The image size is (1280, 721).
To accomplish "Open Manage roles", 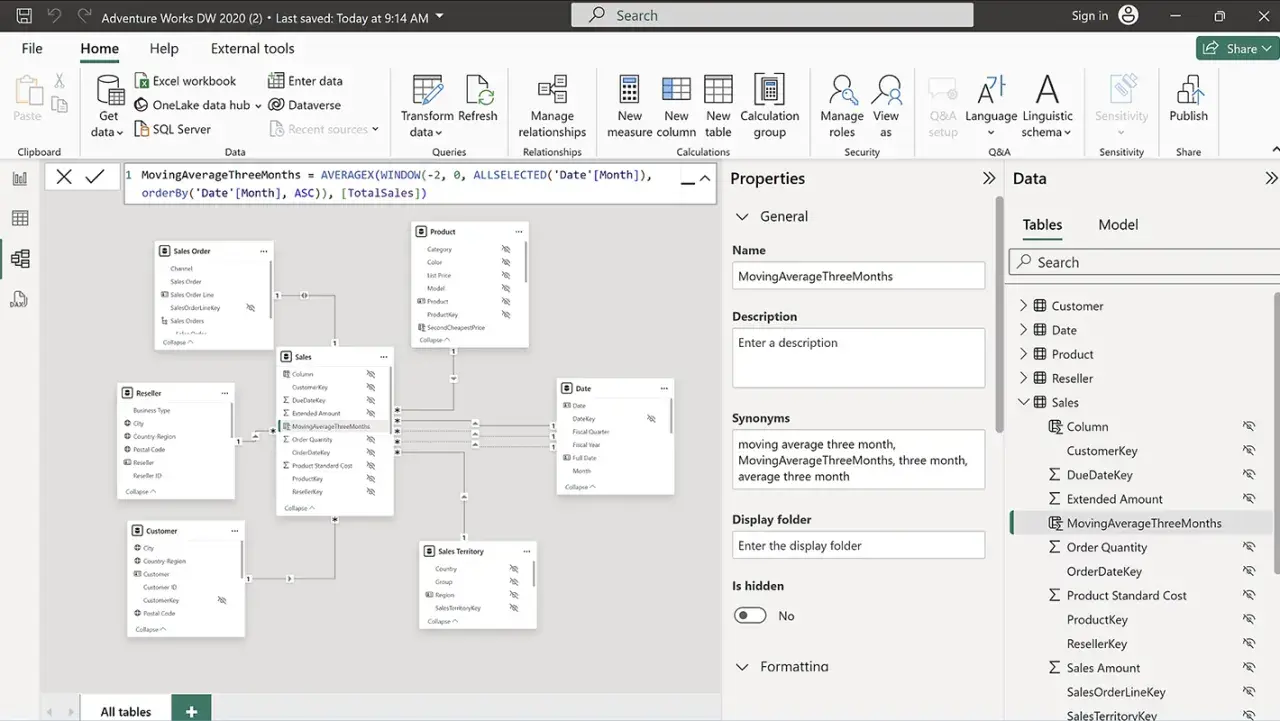I will point(842,106).
